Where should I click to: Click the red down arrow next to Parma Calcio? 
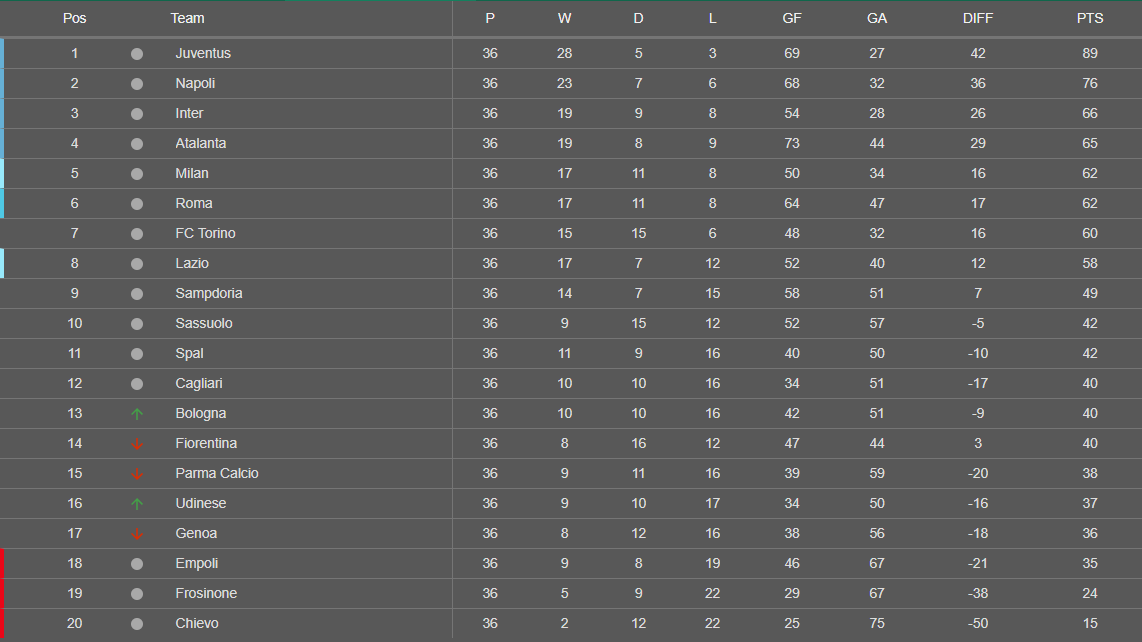click(137, 473)
